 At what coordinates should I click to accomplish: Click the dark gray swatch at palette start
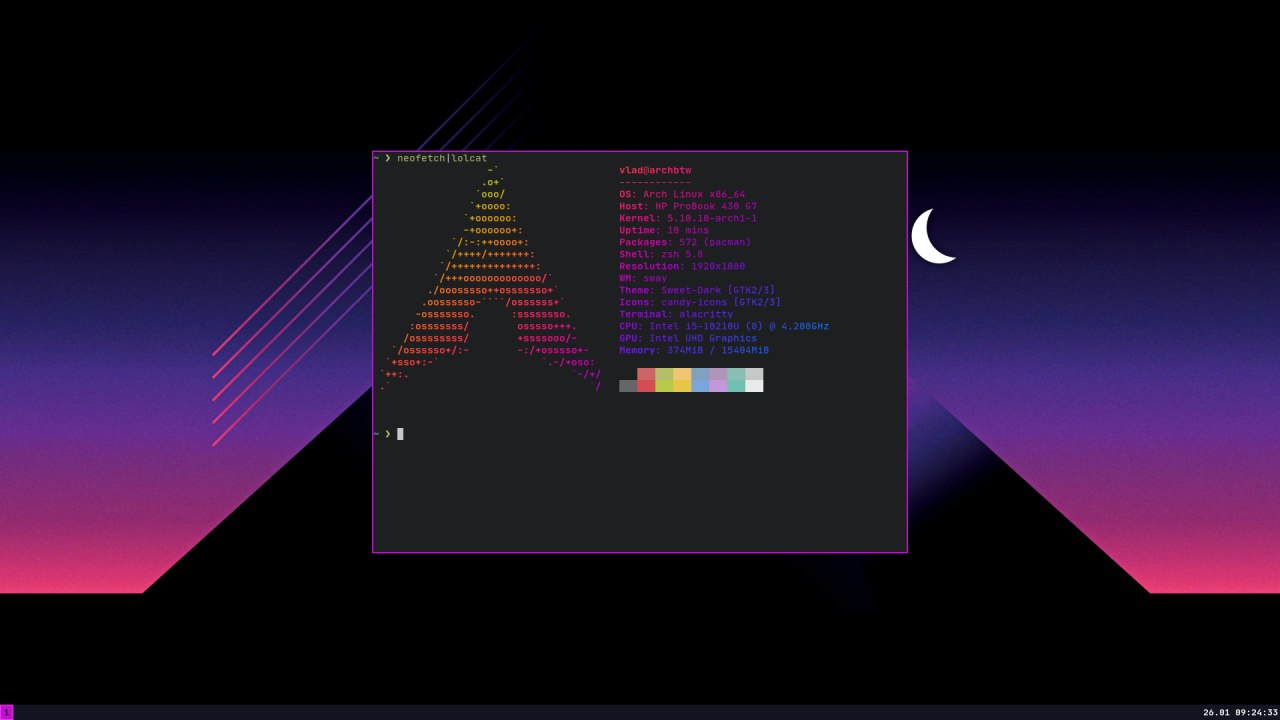[628, 386]
